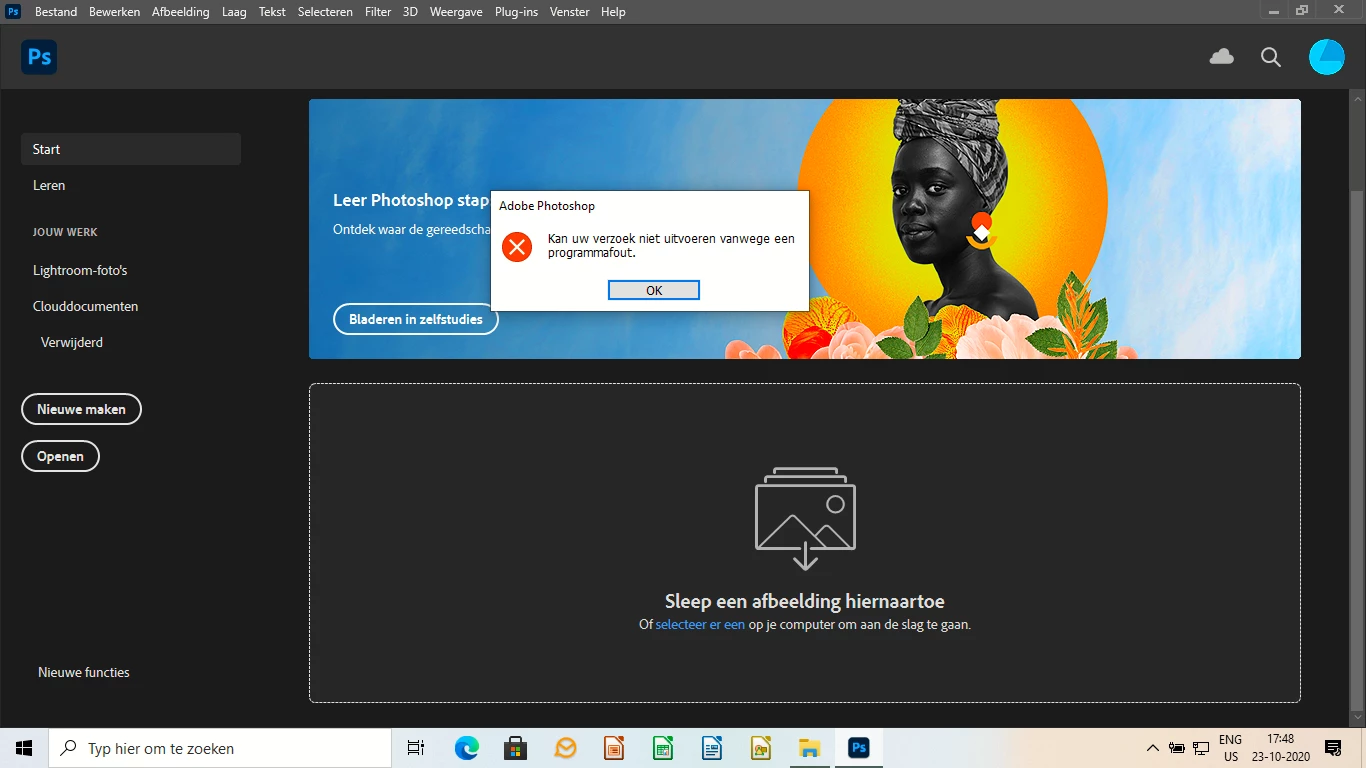This screenshot has height=768, width=1366.
Task: Click the network tray icon
Action: 1201,748
